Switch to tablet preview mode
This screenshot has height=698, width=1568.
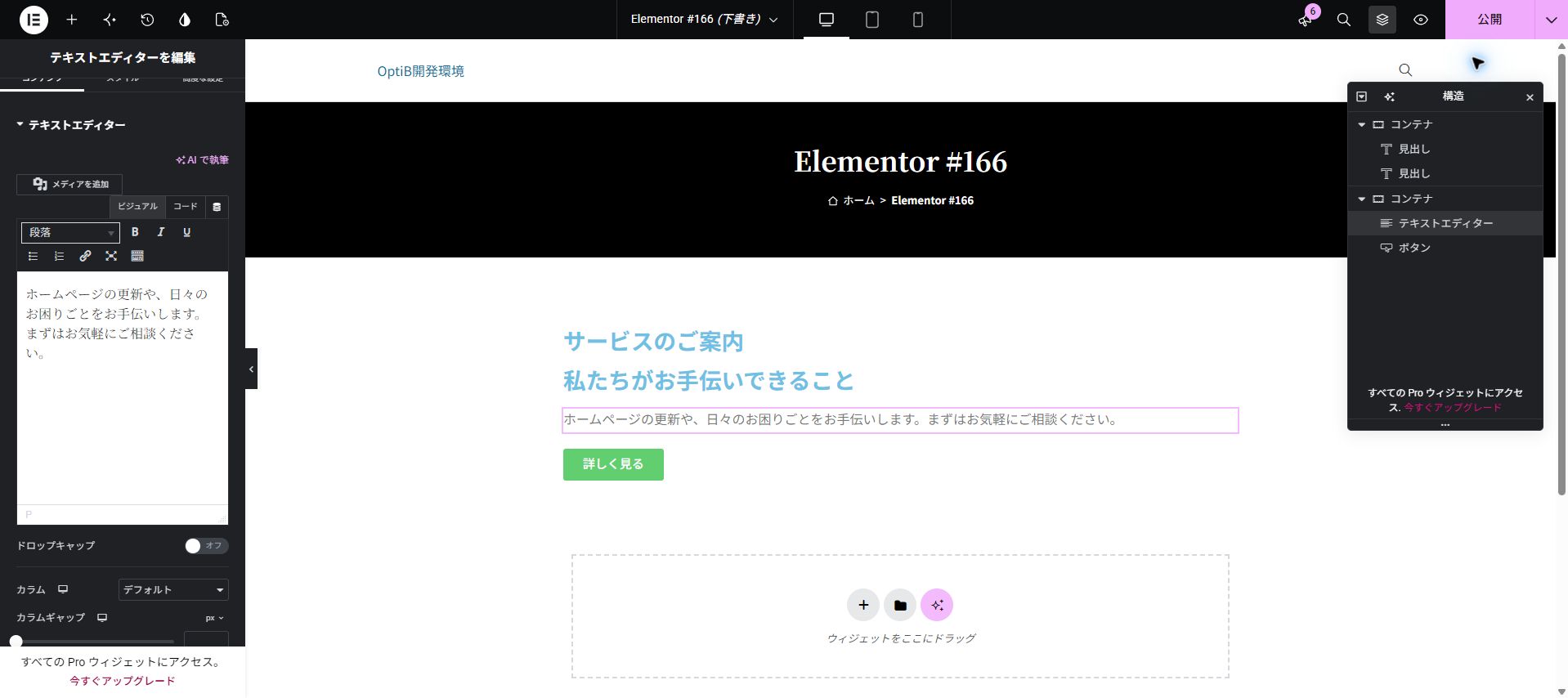tap(872, 20)
